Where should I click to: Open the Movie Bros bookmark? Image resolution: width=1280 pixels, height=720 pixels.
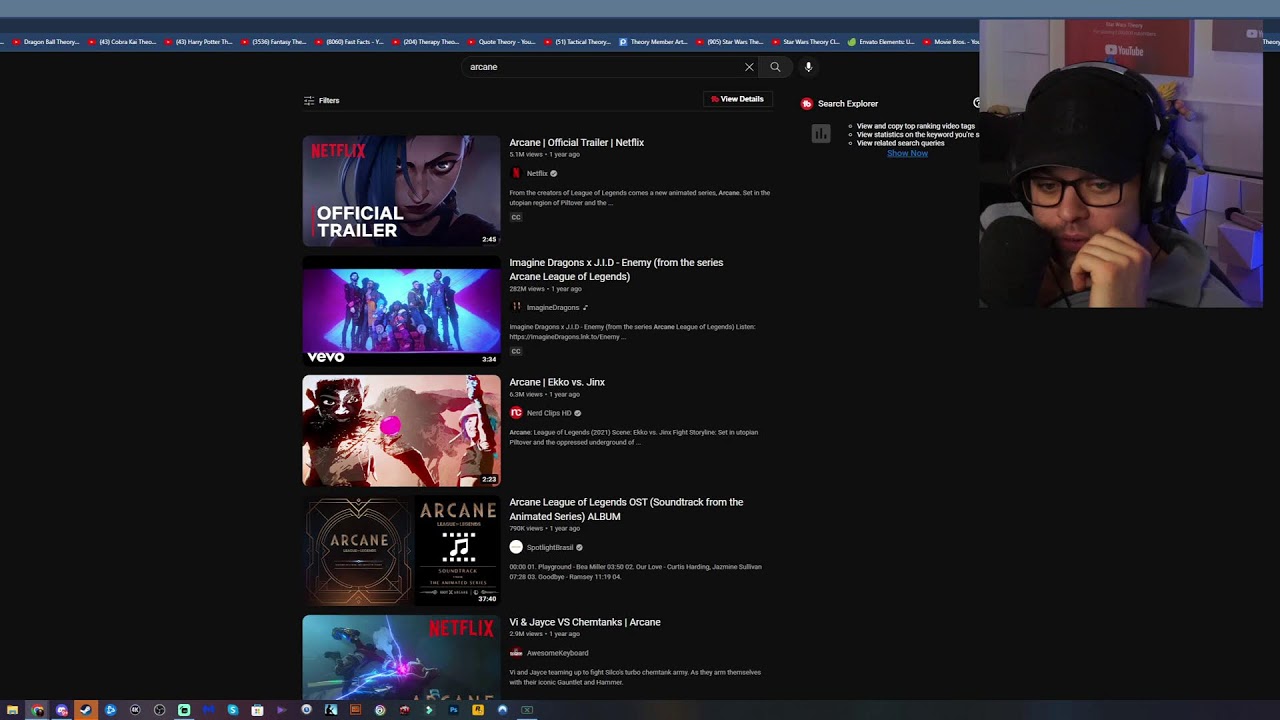tap(952, 42)
